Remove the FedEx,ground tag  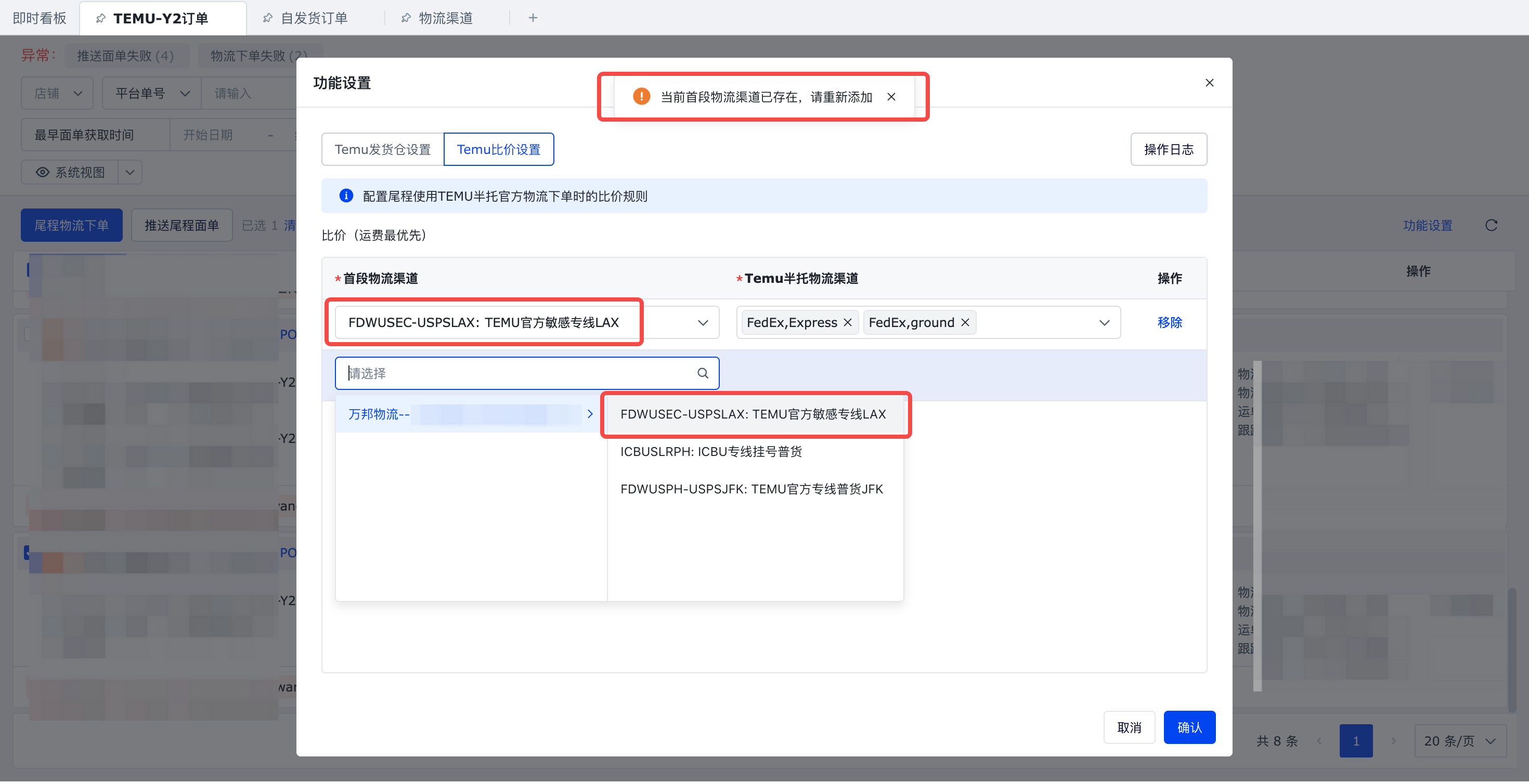pyautogui.click(x=965, y=322)
